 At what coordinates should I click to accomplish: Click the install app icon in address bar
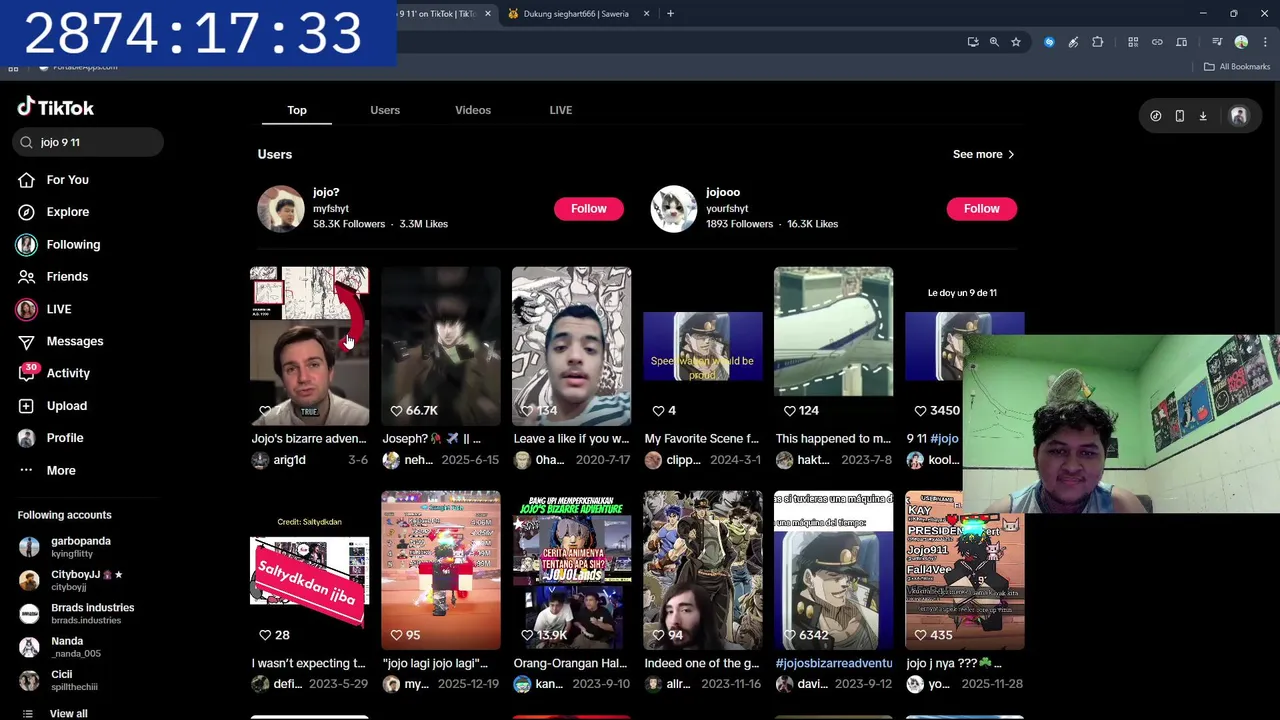point(972,42)
